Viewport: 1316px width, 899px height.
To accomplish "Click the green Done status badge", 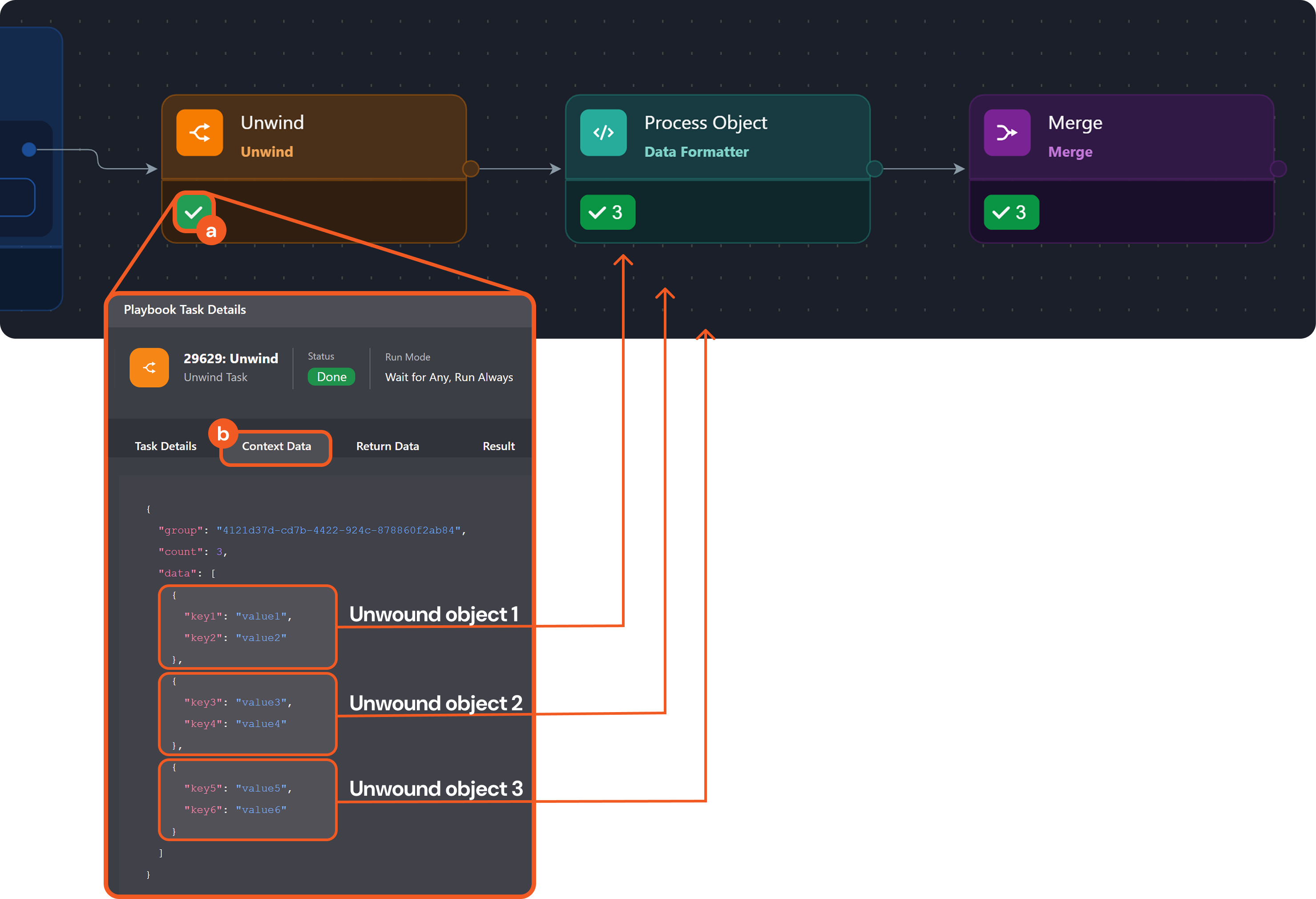I will click(x=331, y=377).
